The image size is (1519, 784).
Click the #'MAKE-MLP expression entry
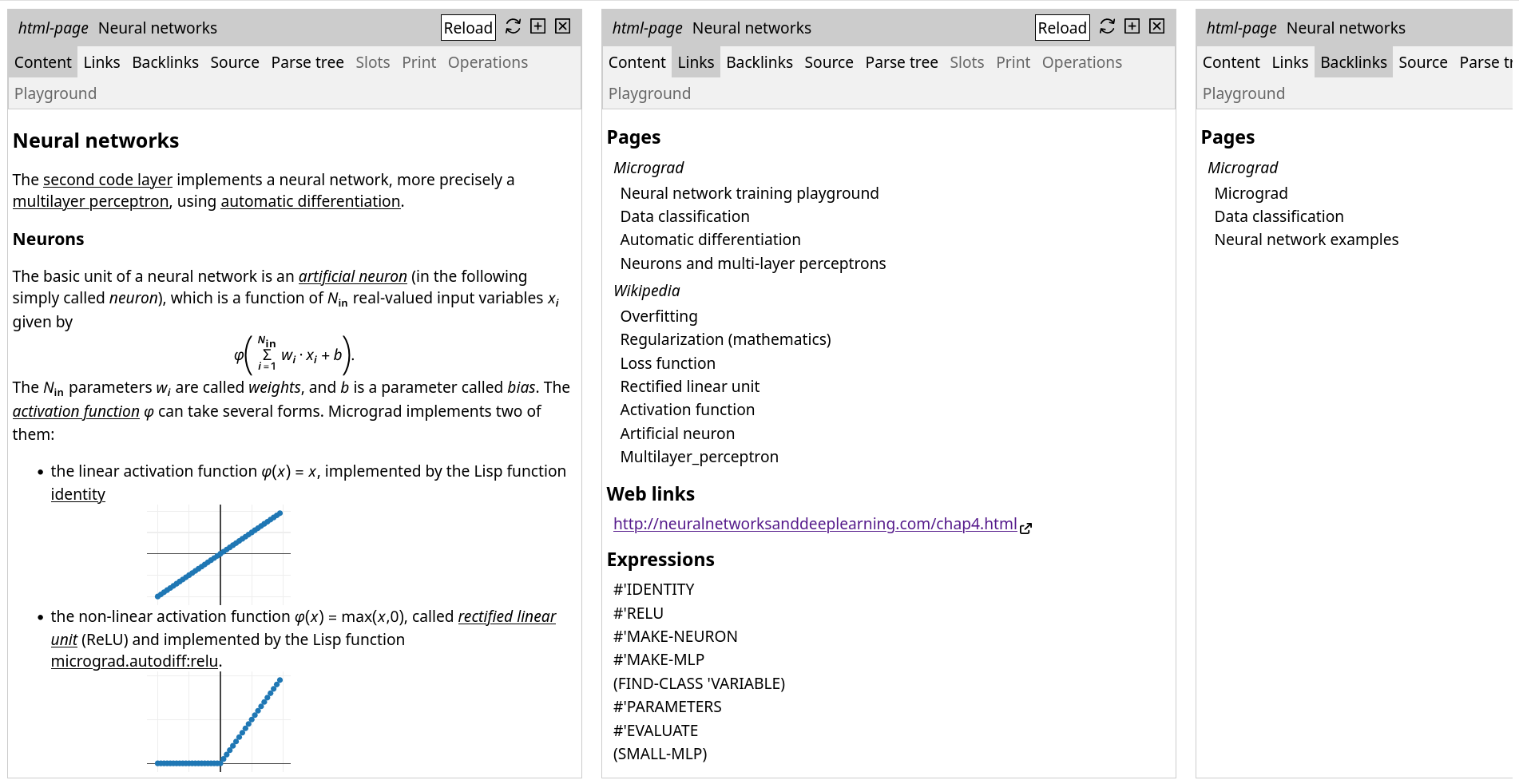pos(659,659)
